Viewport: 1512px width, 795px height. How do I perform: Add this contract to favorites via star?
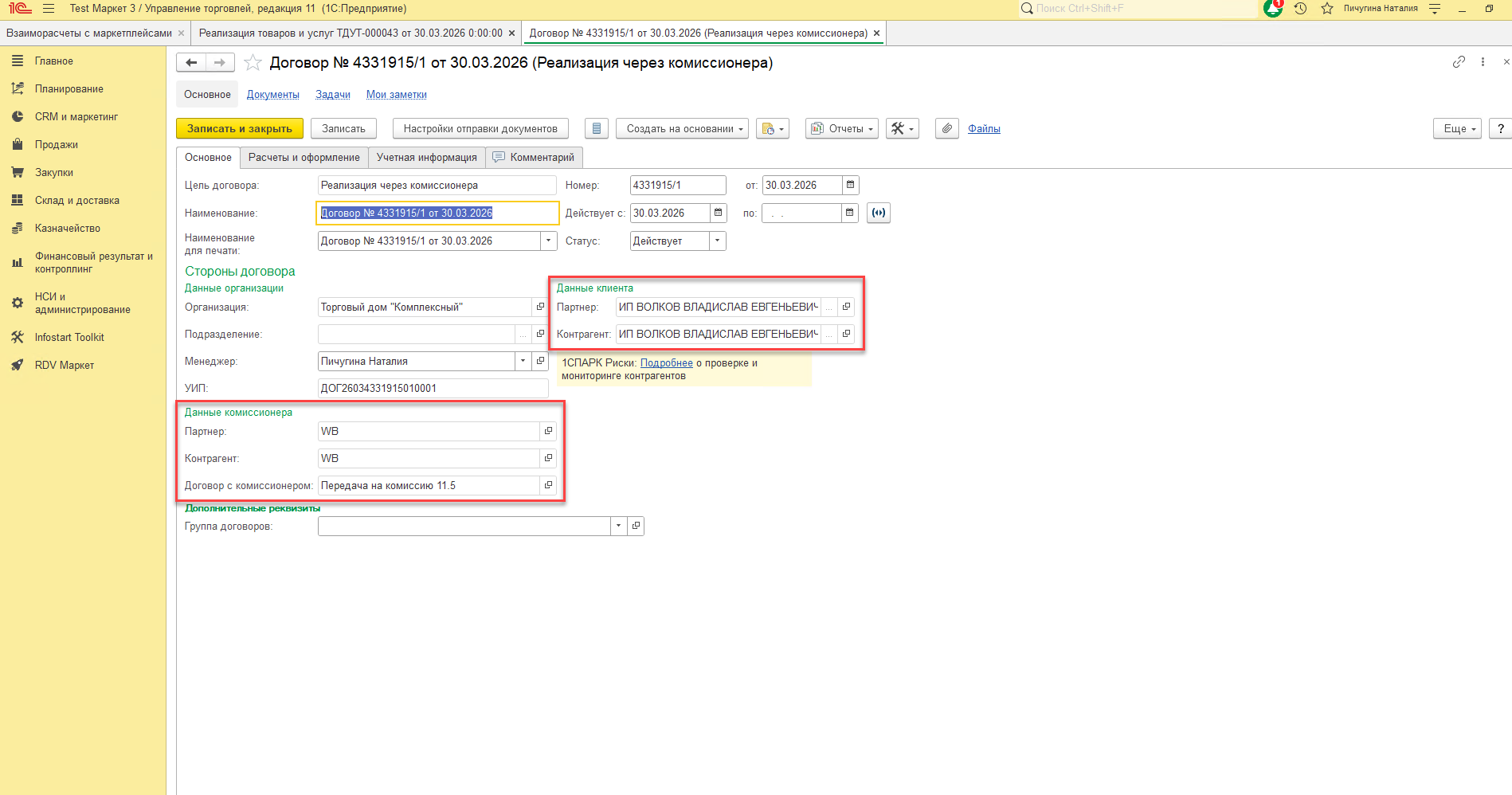click(253, 62)
